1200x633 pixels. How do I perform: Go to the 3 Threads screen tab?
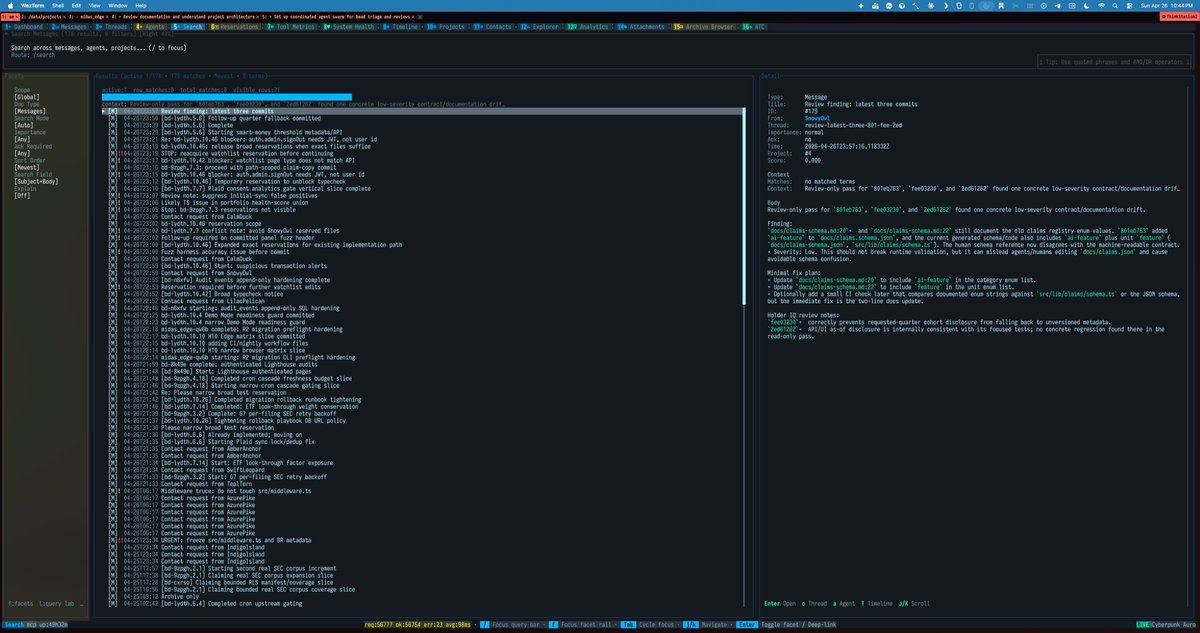(x=111, y=28)
